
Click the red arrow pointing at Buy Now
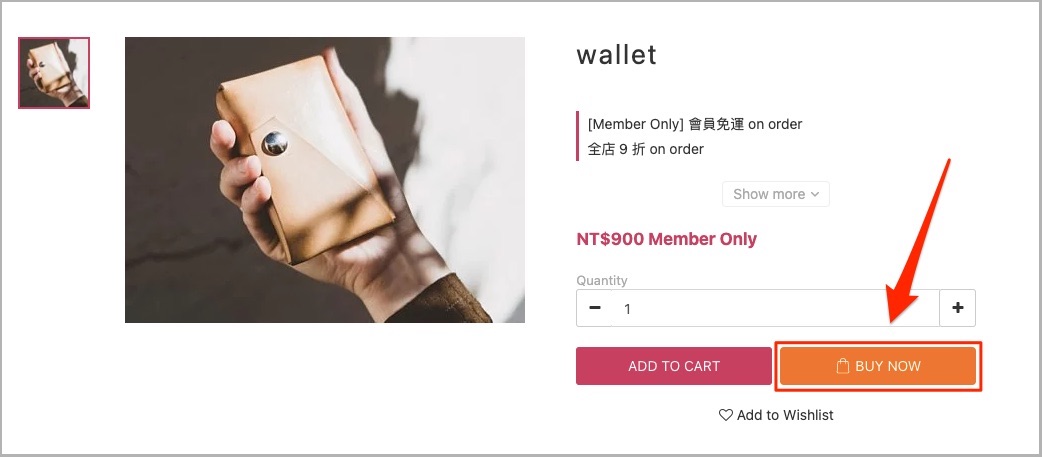pos(919,241)
